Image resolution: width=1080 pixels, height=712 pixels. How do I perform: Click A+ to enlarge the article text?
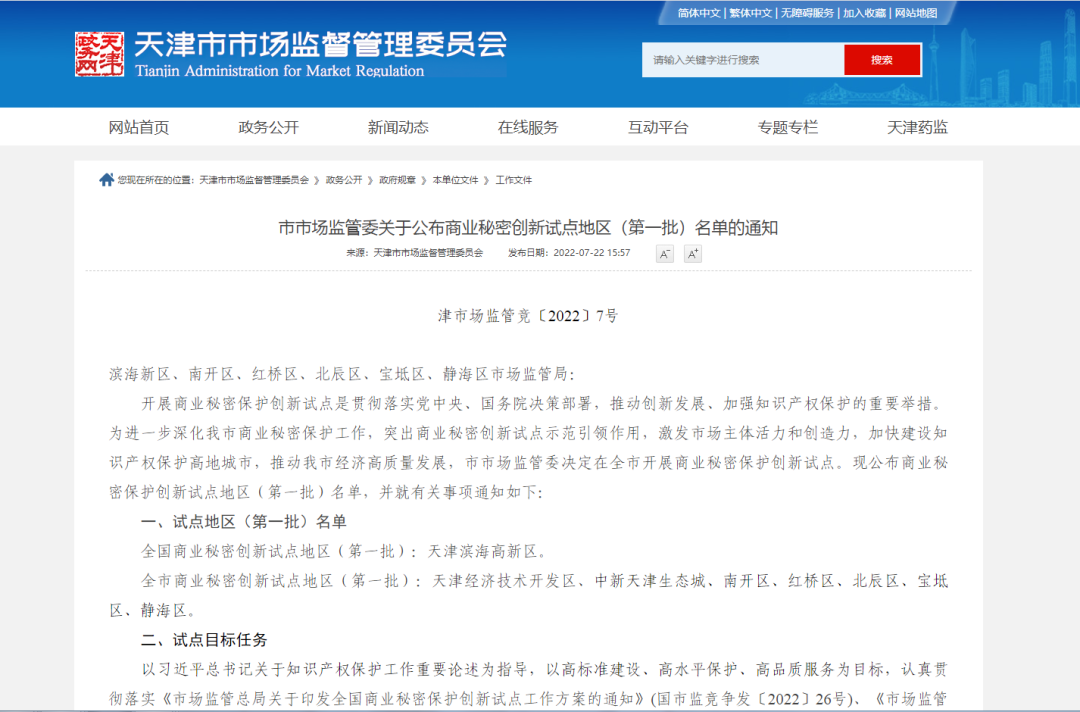pos(692,253)
